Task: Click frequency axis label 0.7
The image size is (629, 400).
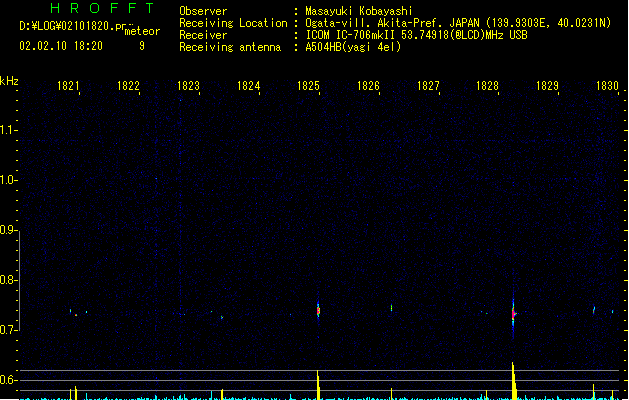Action: click(x=7, y=330)
